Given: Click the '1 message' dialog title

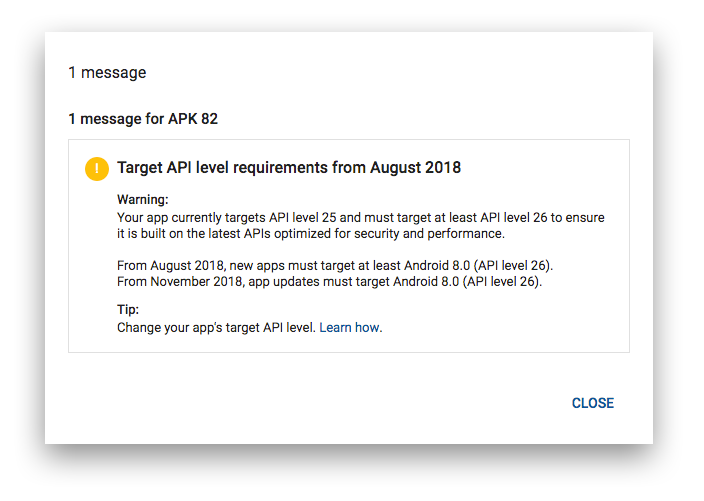Looking at the screenshot, I should pyautogui.click(x=107, y=73).
